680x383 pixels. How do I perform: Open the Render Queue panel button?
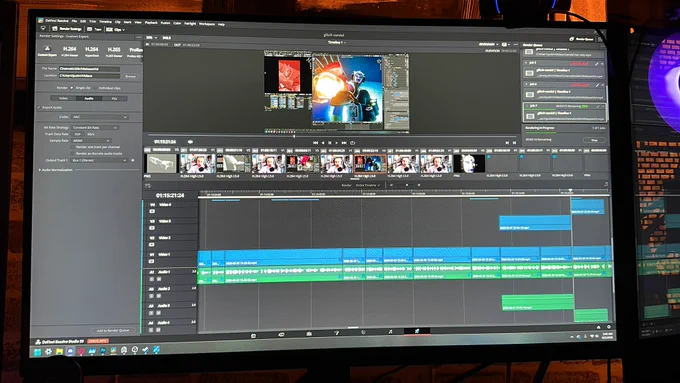click(581, 39)
